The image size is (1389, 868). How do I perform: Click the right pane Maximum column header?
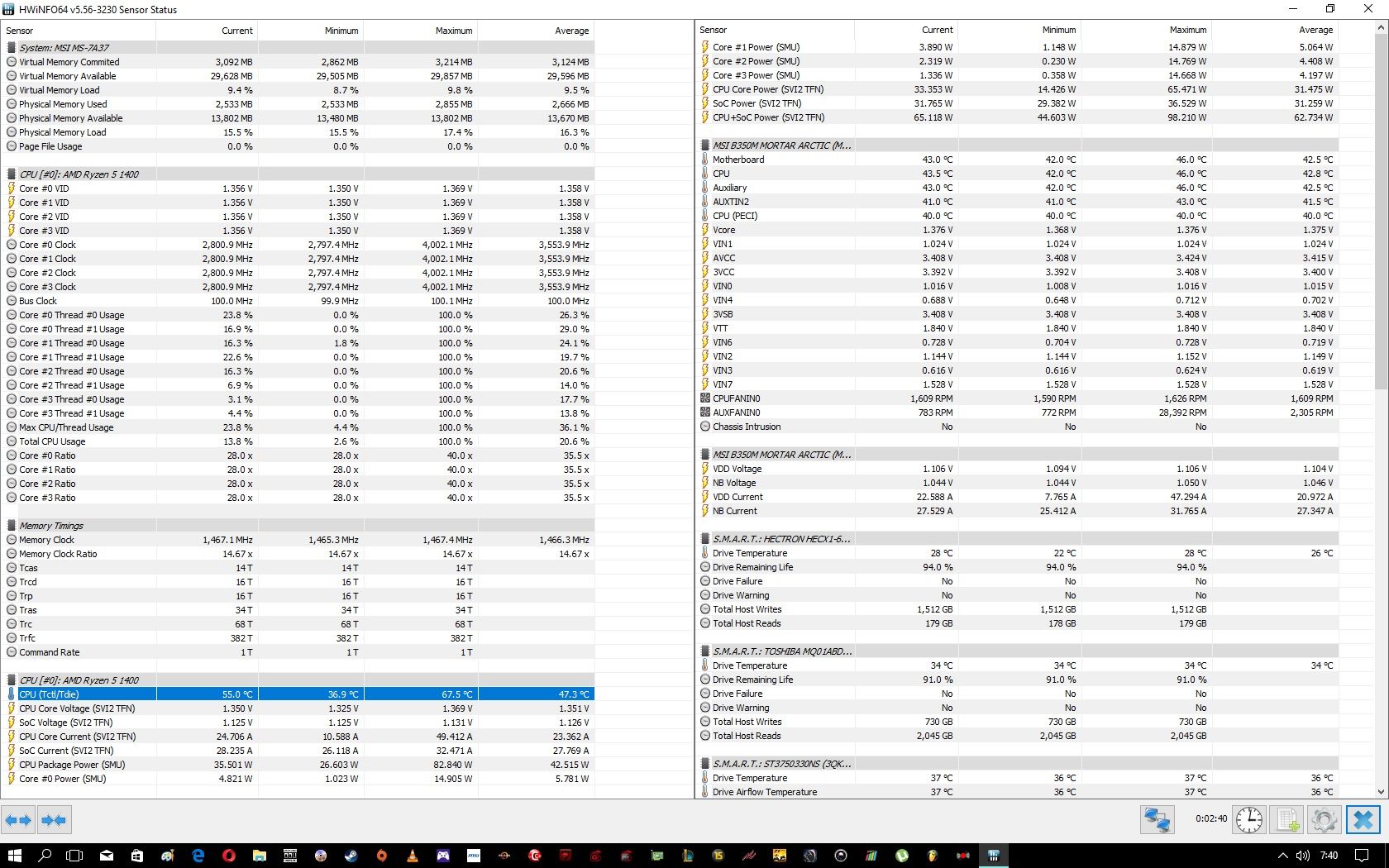click(x=1146, y=30)
